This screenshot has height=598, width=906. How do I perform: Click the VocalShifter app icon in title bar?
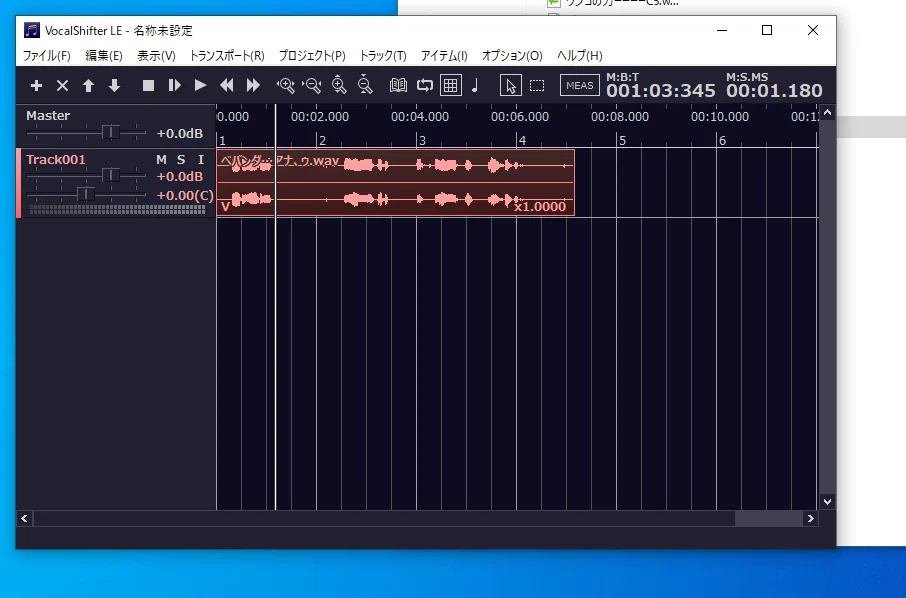tap(32, 30)
